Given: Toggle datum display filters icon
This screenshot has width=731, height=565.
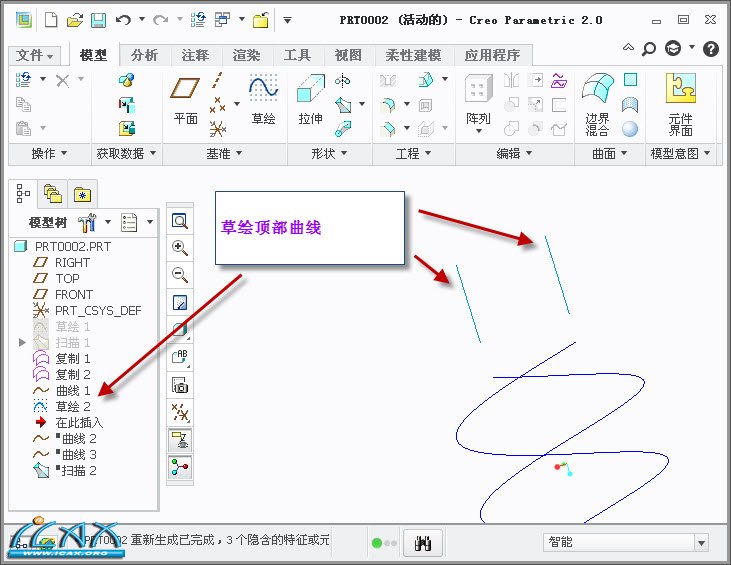Looking at the screenshot, I should 180,413.
